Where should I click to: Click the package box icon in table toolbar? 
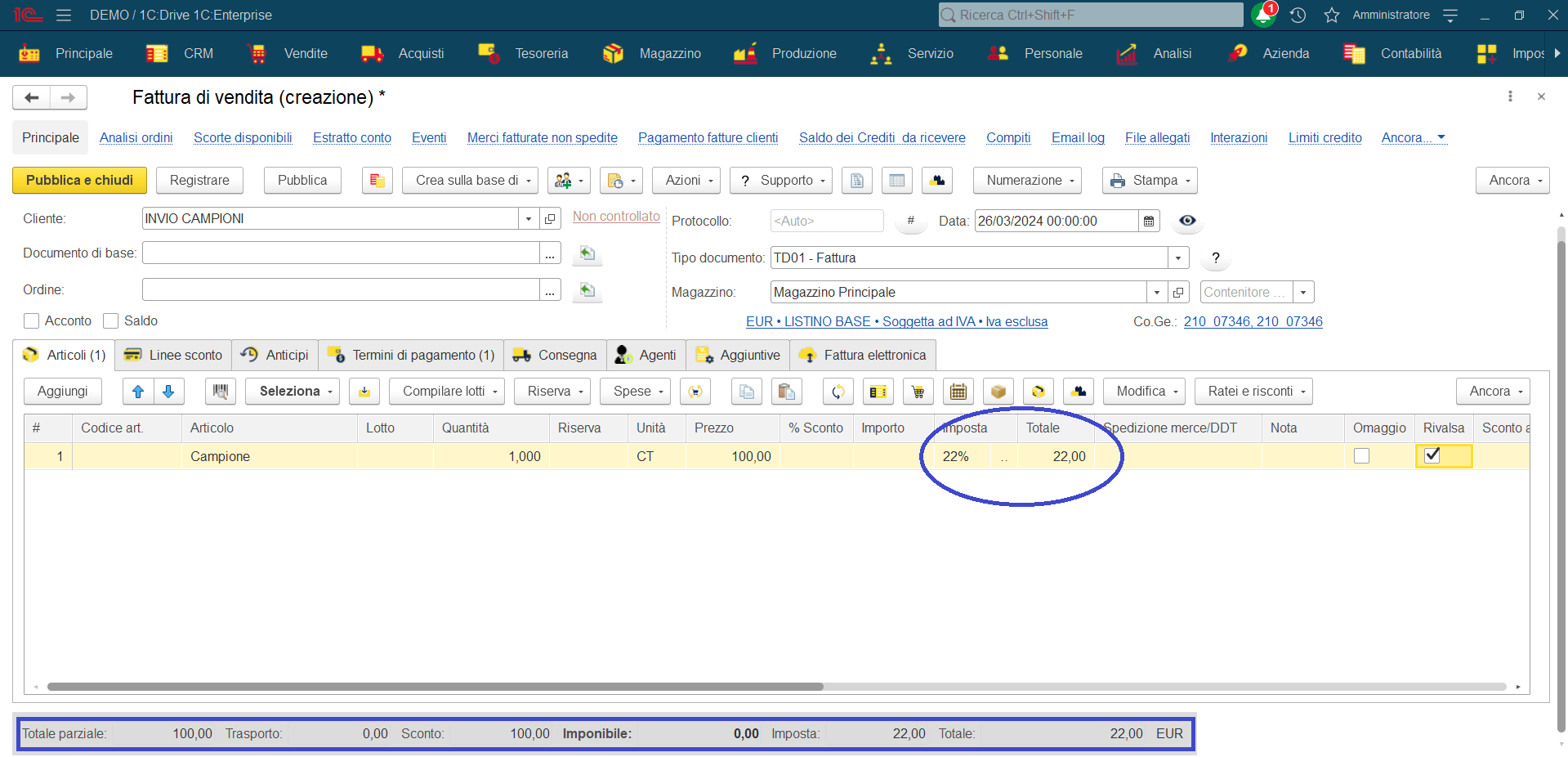[x=998, y=392]
